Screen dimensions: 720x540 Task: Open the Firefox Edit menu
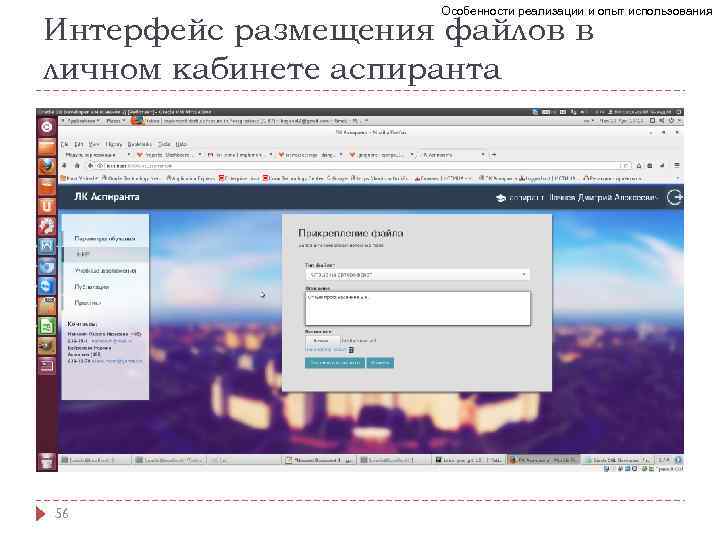click(x=79, y=144)
